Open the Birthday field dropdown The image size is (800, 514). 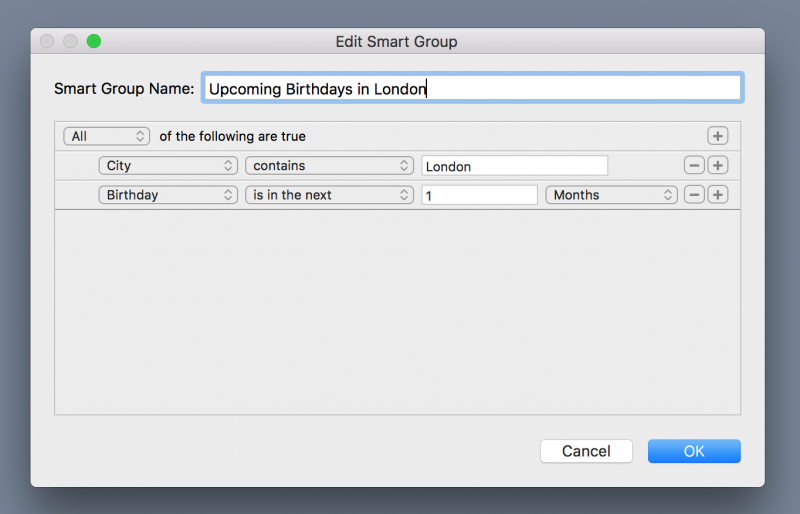pyautogui.click(x=168, y=194)
